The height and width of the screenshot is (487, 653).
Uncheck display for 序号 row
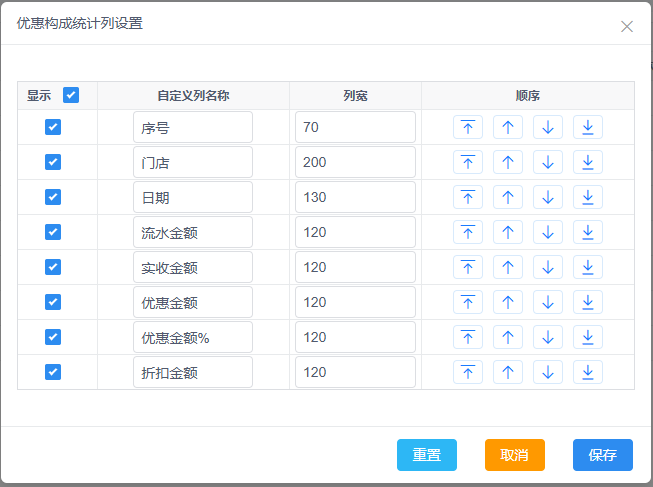[53, 127]
